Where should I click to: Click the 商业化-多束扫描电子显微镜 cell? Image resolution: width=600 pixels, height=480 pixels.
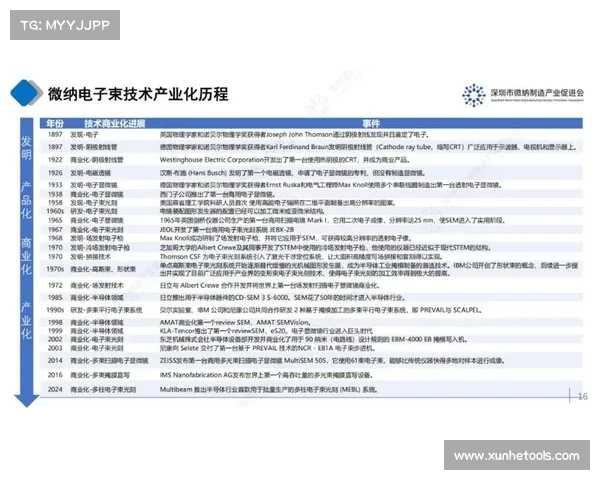pyautogui.click(x=109, y=361)
